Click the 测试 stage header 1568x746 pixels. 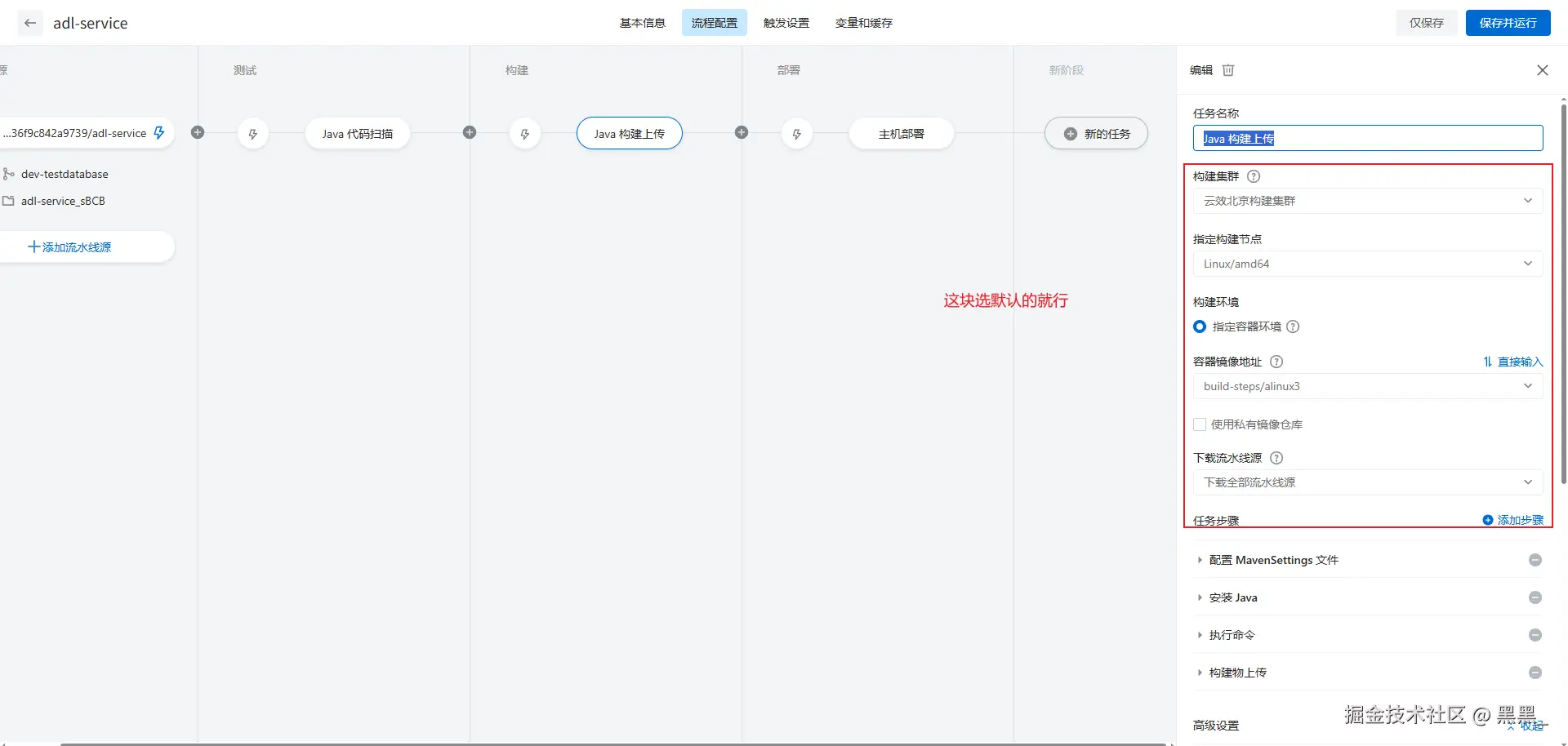coord(245,70)
